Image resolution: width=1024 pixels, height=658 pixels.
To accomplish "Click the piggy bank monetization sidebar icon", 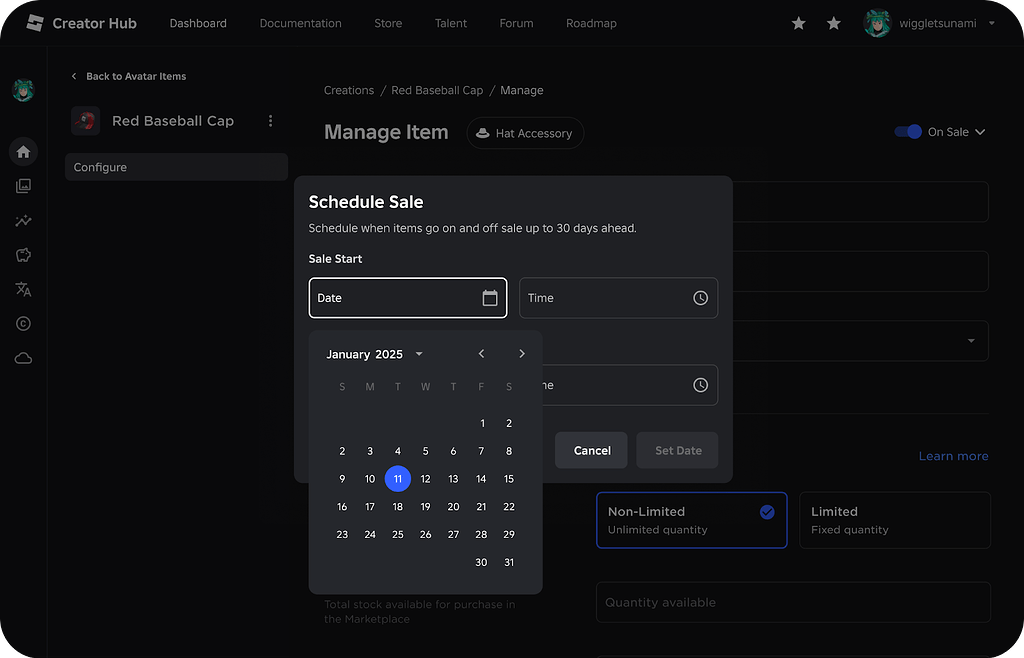I will [x=22, y=255].
